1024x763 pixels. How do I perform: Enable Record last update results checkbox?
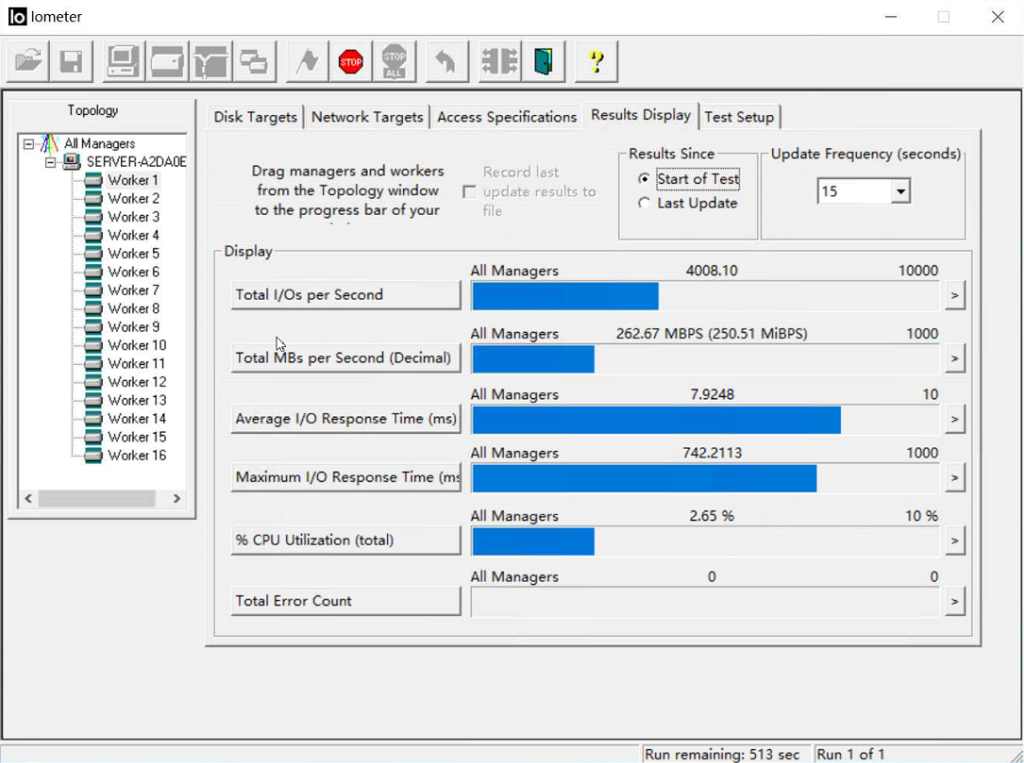pos(469,191)
